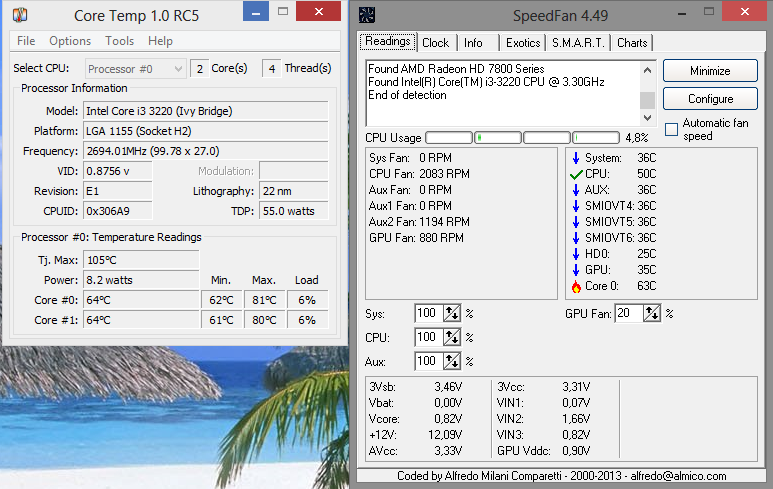The width and height of the screenshot is (773, 489).
Task: Click the first CPU Usage bar
Action: point(449,138)
